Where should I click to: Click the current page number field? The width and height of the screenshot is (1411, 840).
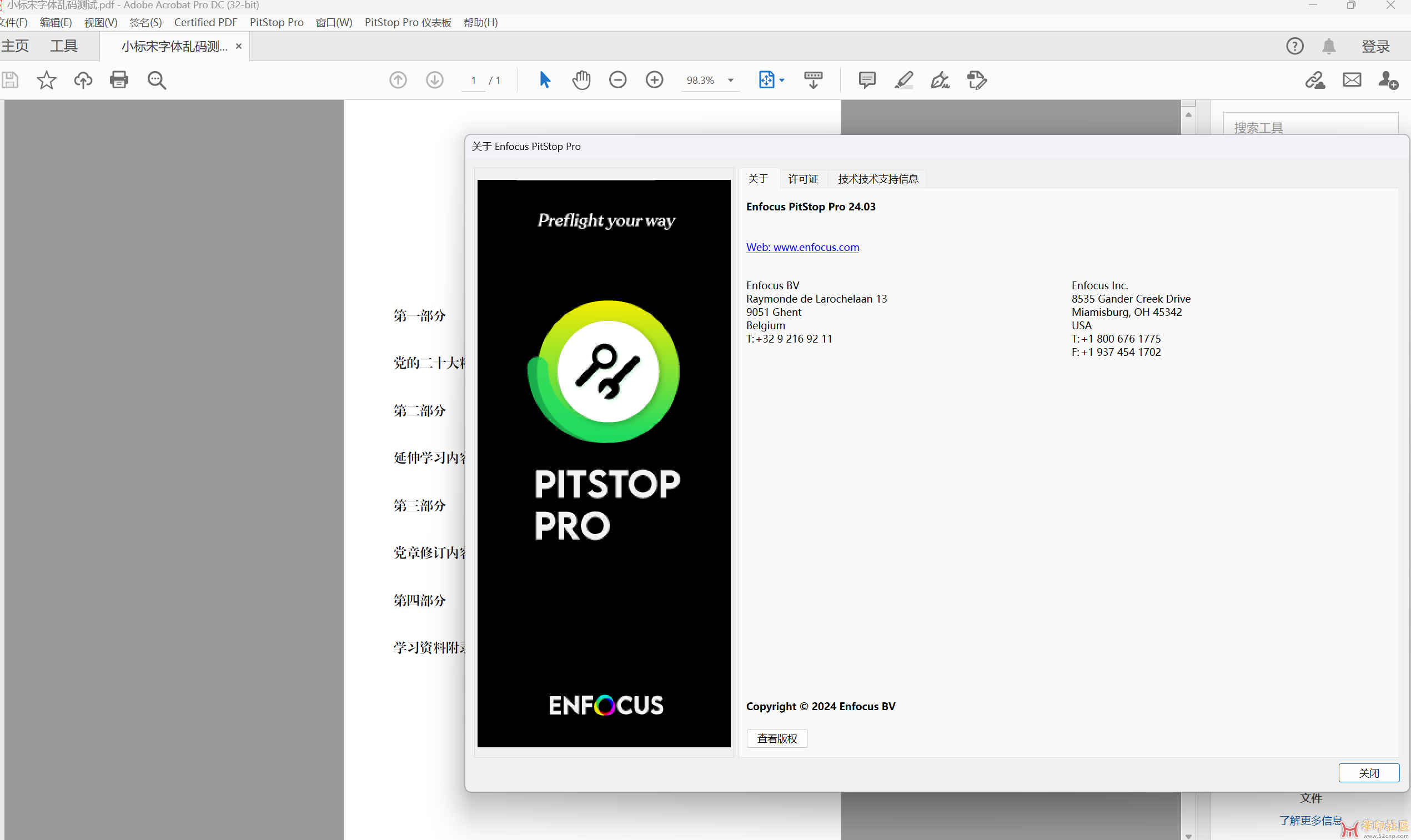pos(474,81)
